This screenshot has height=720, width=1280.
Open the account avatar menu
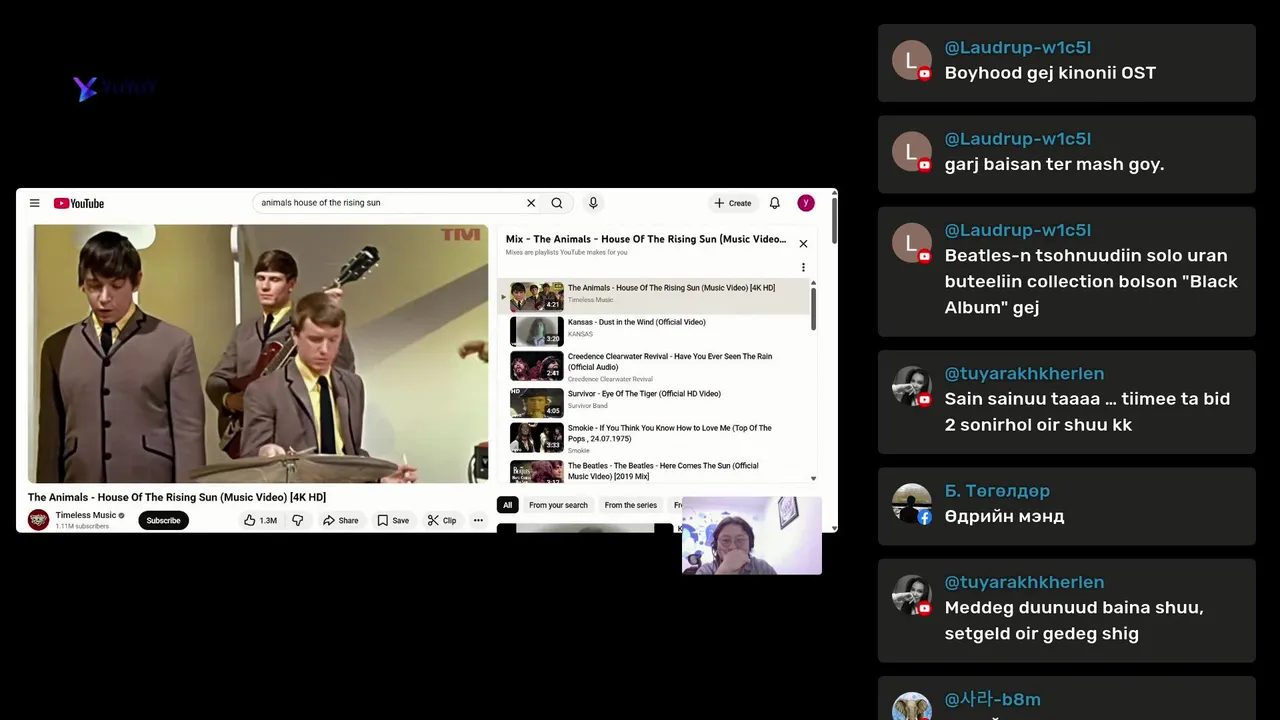(x=806, y=203)
